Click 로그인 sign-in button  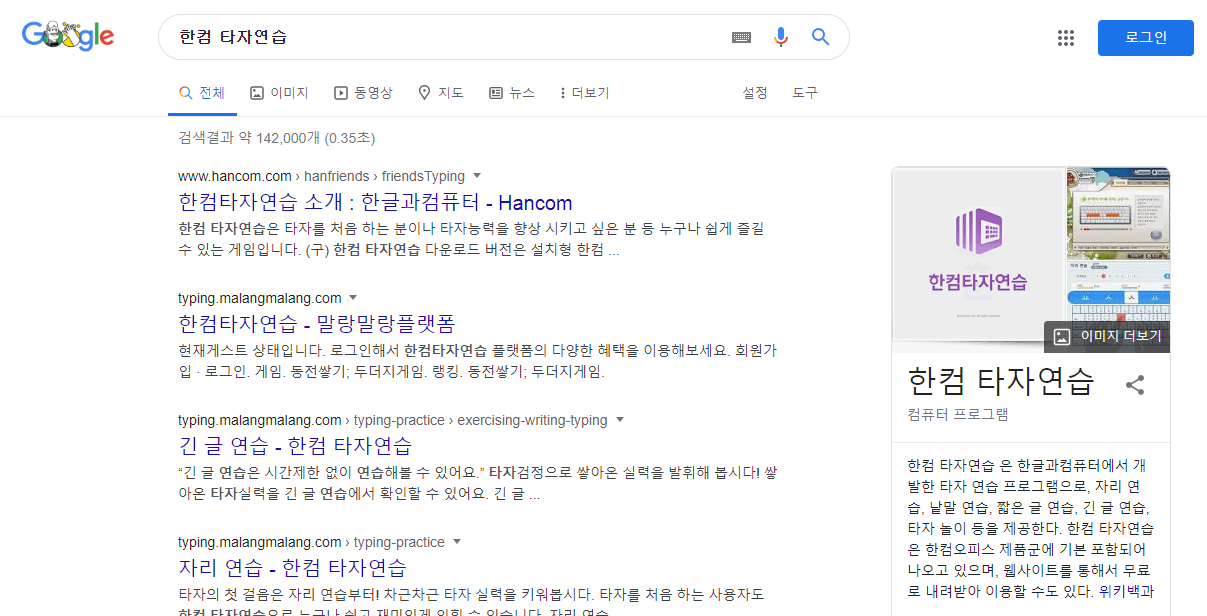(1146, 38)
